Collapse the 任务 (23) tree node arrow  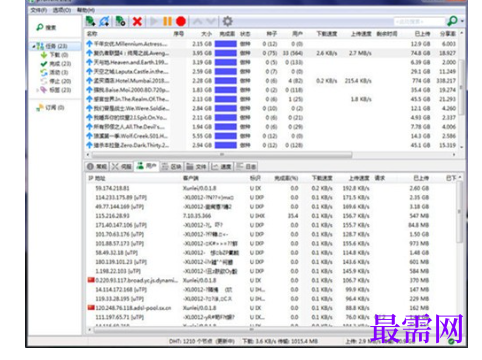pyautogui.click(x=33, y=46)
